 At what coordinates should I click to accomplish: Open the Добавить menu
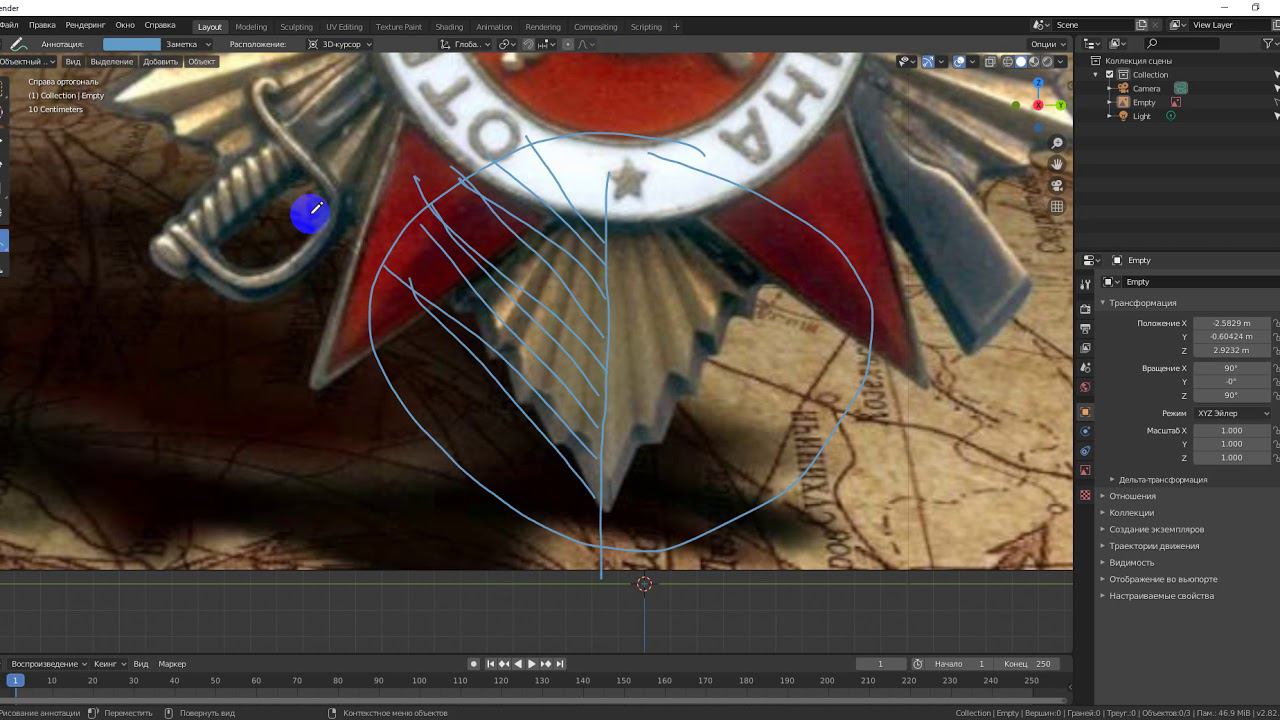tap(160, 62)
